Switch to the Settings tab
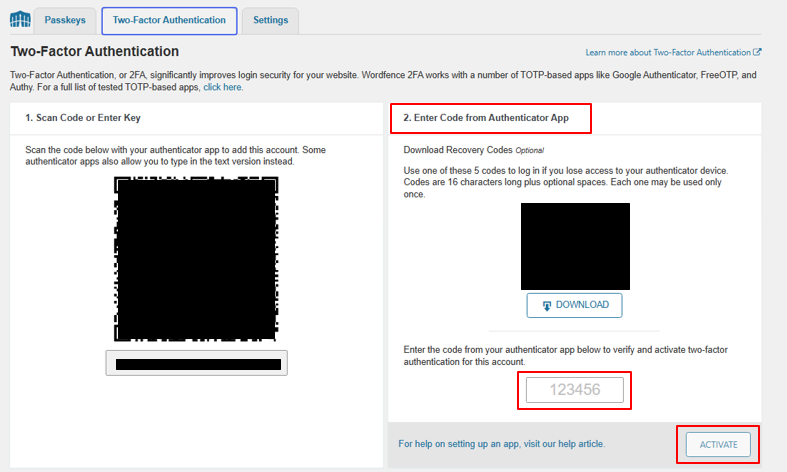The image size is (787, 472). [271, 21]
